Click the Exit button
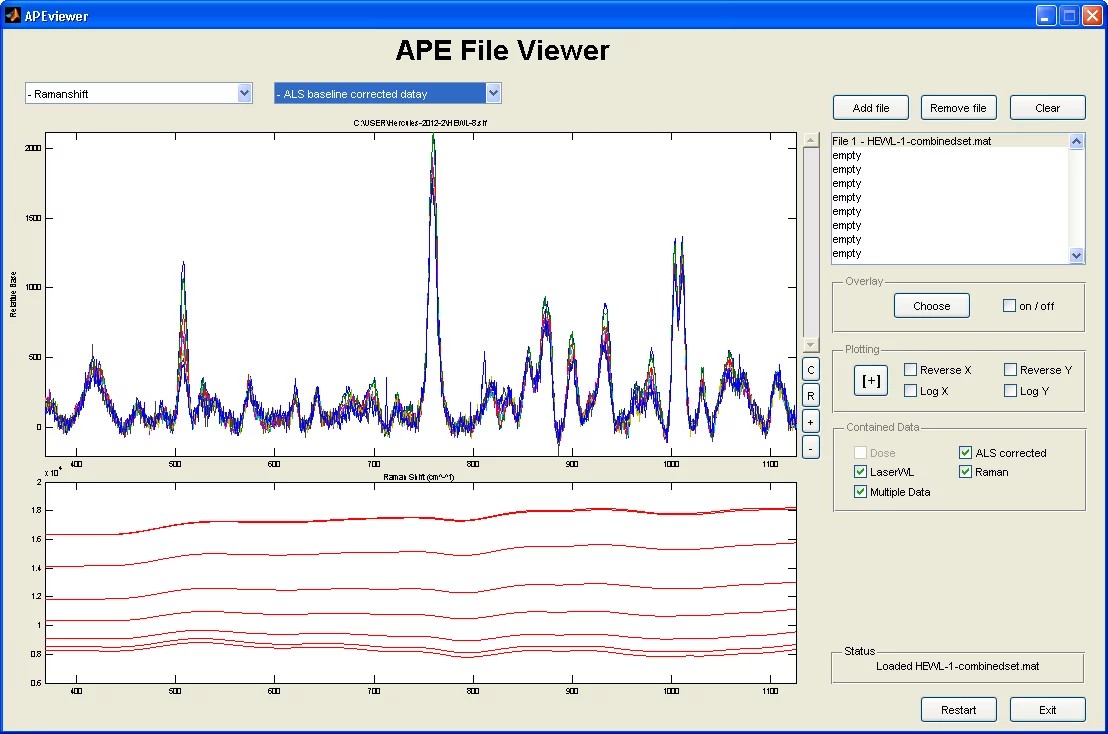The width and height of the screenshot is (1108, 734). [x=1047, y=710]
